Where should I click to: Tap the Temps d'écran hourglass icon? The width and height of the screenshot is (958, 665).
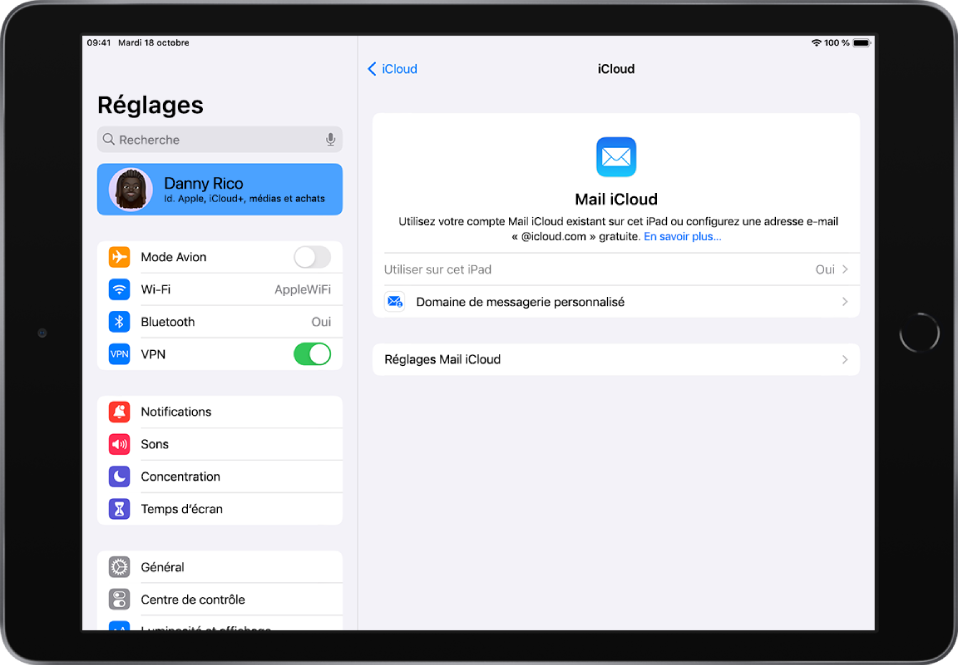pos(119,509)
